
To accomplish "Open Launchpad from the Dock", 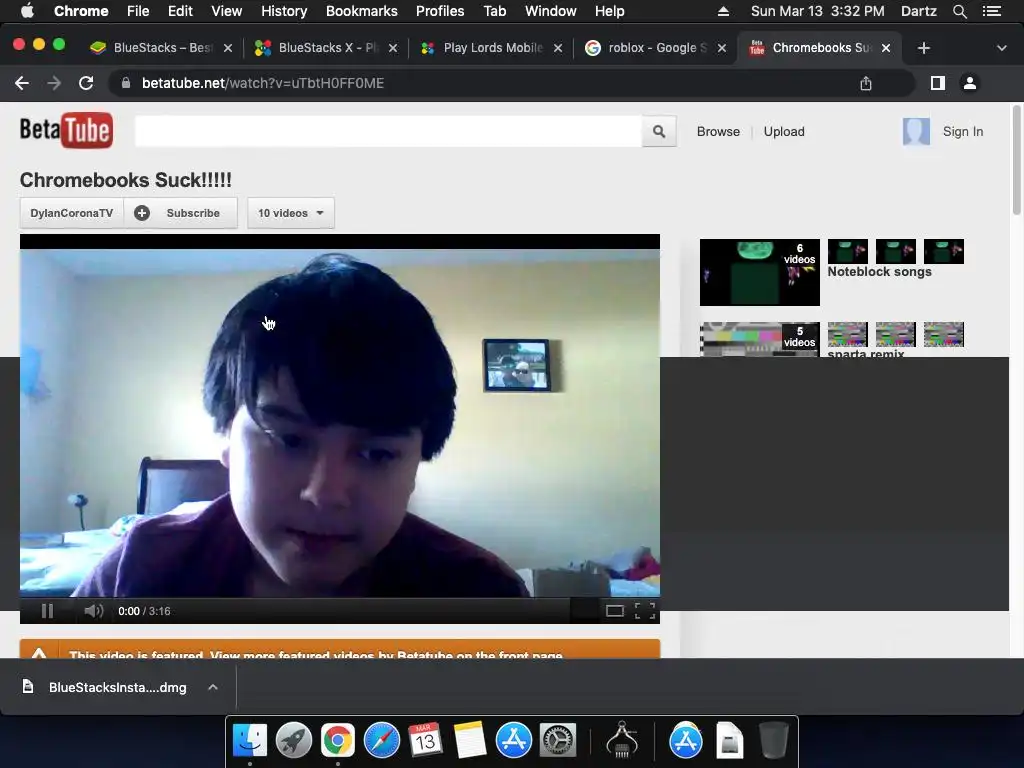I will (294, 740).
